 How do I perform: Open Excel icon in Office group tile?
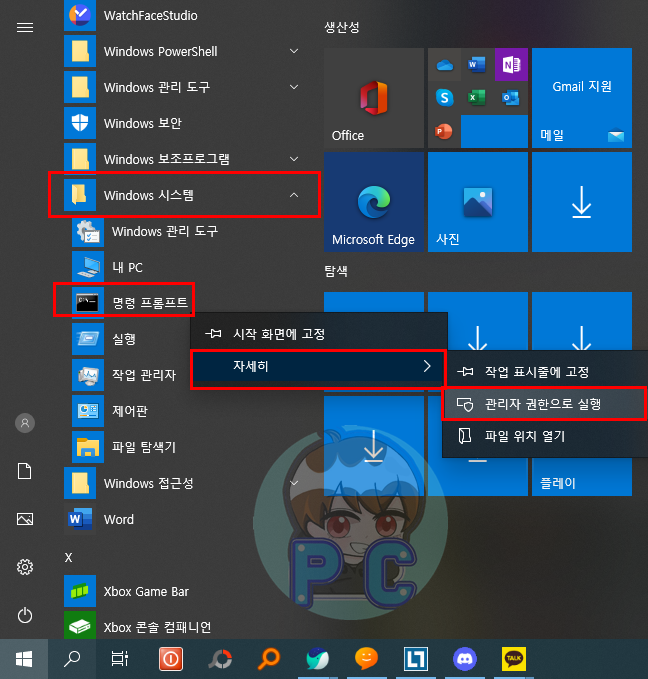pos(477,97)
